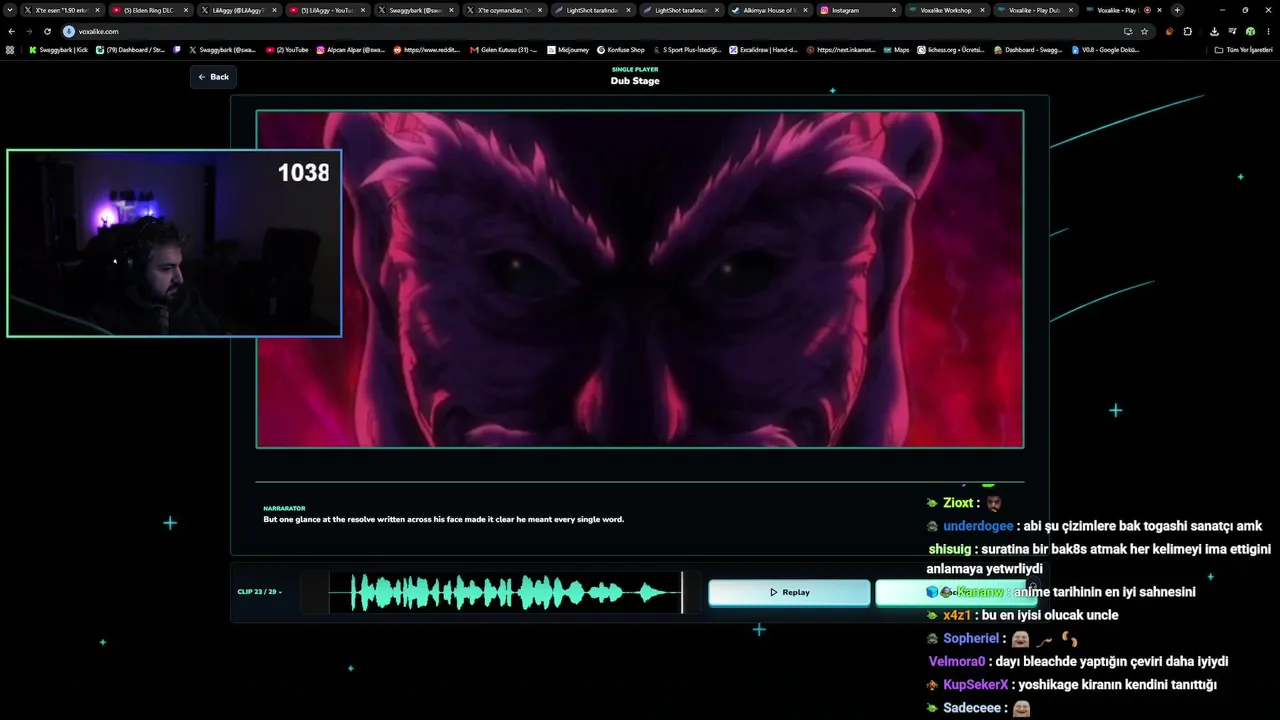Screen dimensions: 1280x720
Task: Click the browser back arrow
Action: [11, 31]
